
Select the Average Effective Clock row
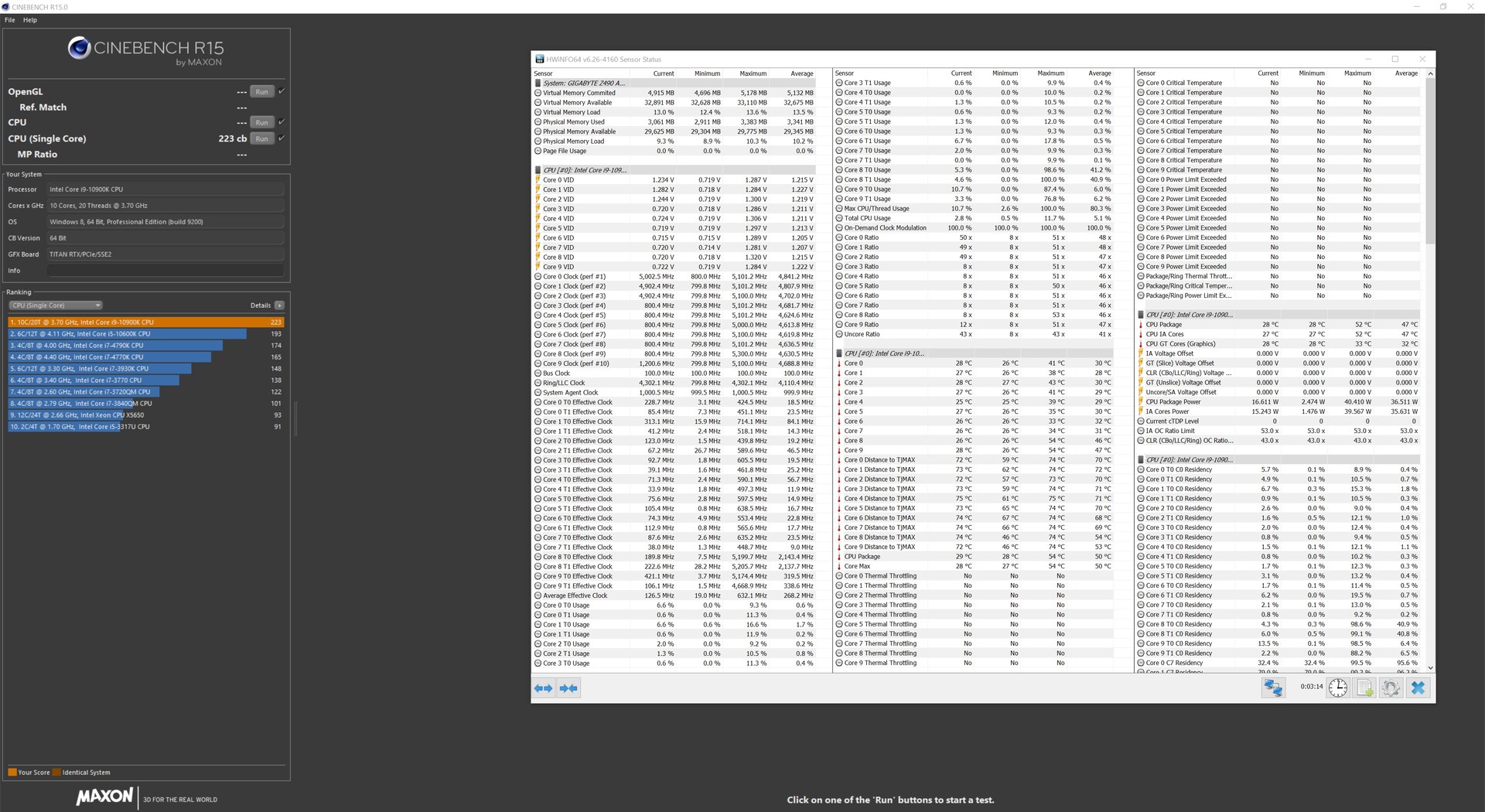click(674, 595)
